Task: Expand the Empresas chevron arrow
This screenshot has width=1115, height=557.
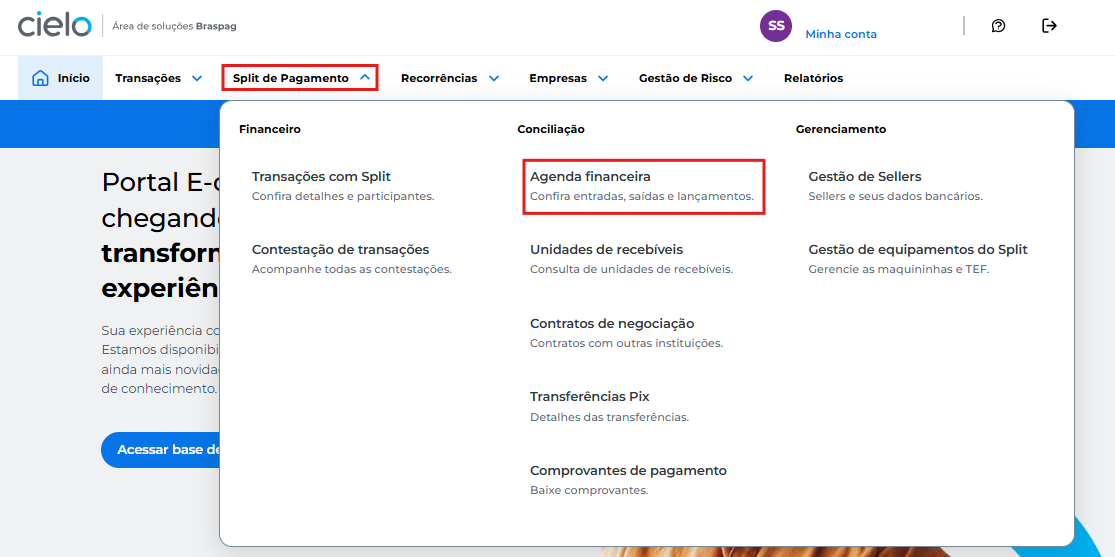Action: (603, 78)
